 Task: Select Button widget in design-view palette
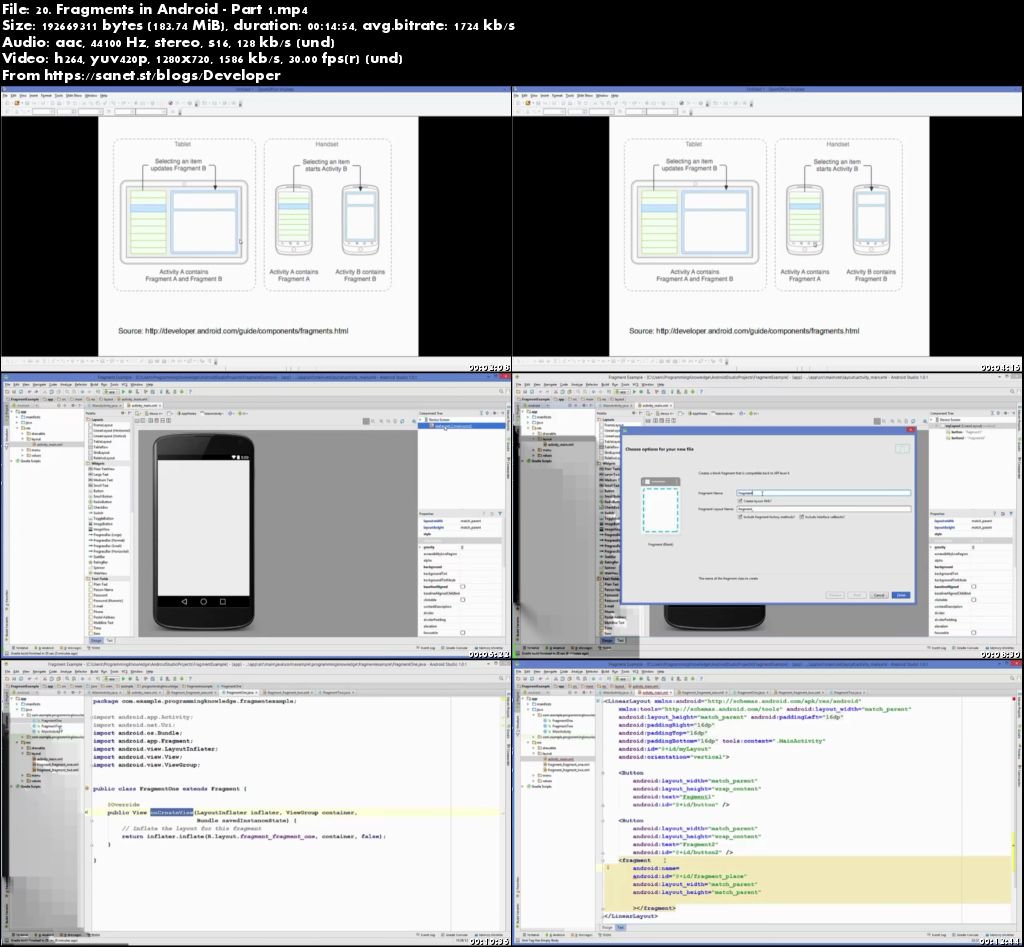pyautogui.click(x=98, y=491)
